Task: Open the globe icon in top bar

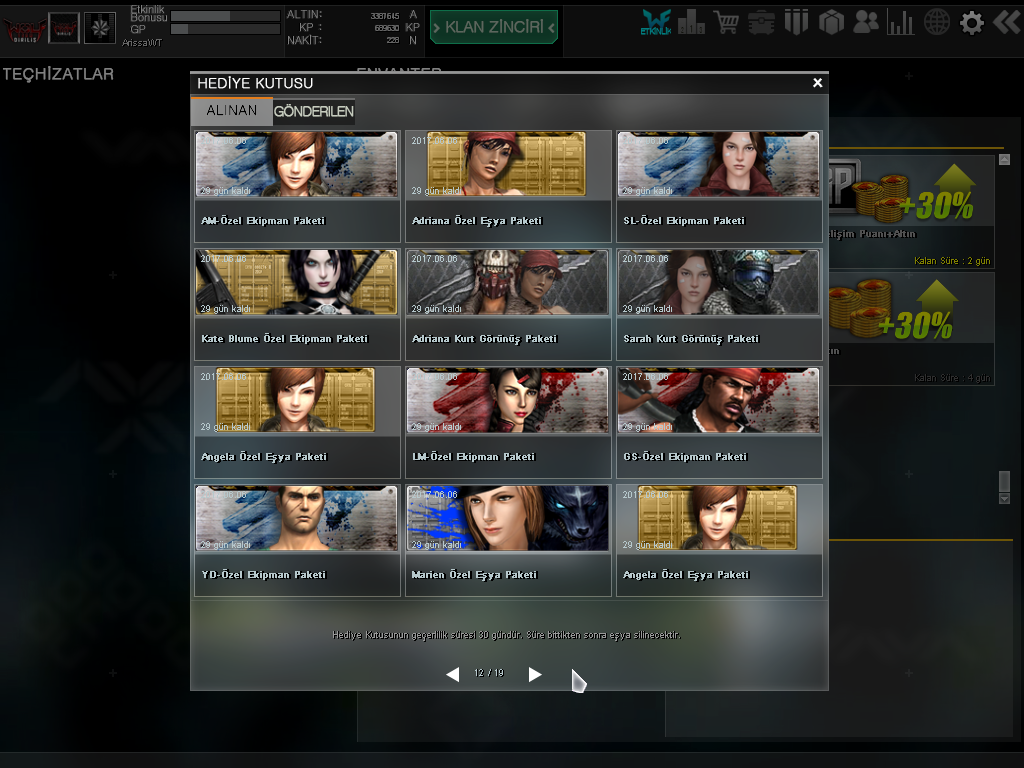Action: tap(936, 23)
